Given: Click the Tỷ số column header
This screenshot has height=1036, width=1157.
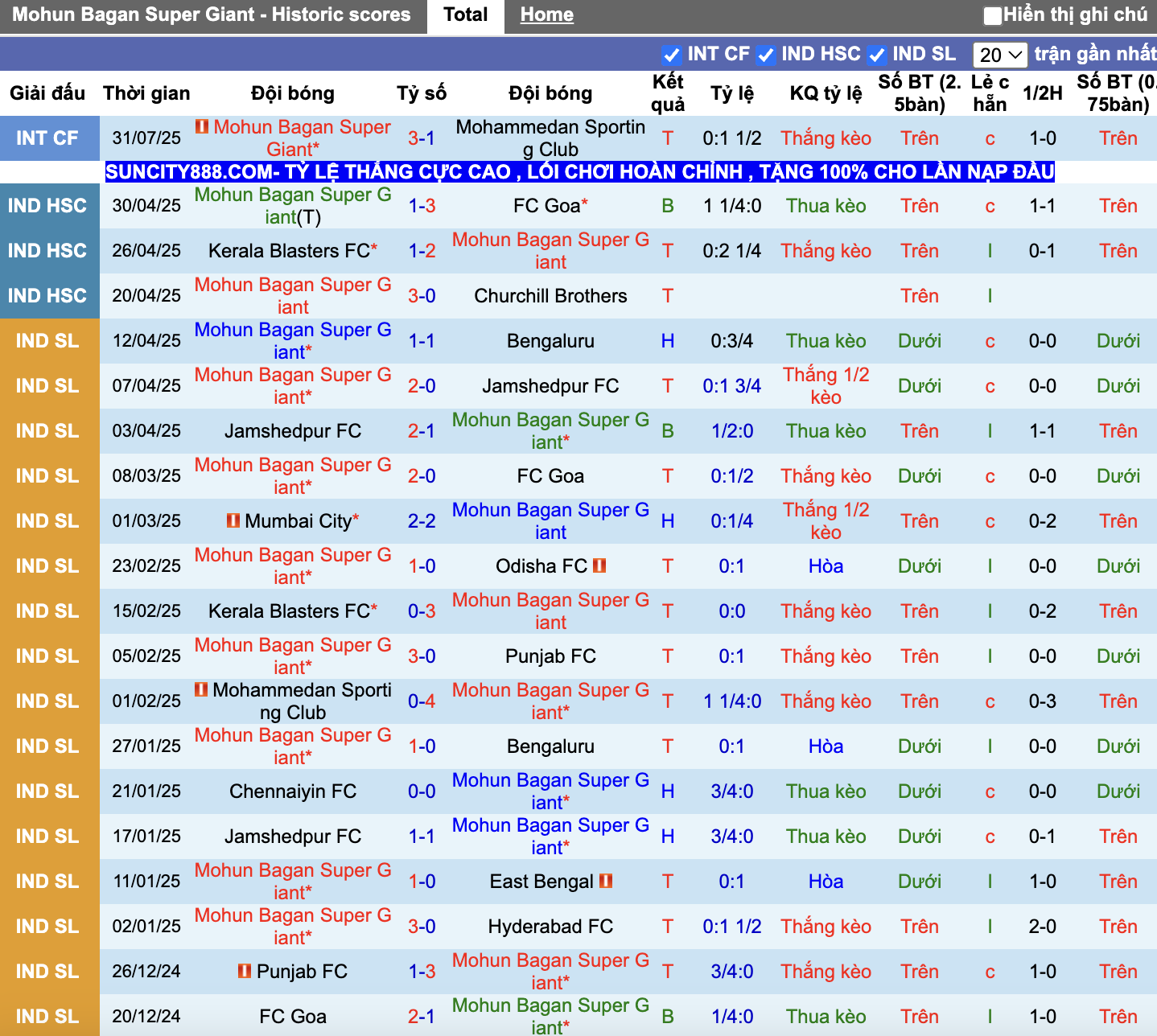Looking at the screenshot, I should click(x=422, y=93).
